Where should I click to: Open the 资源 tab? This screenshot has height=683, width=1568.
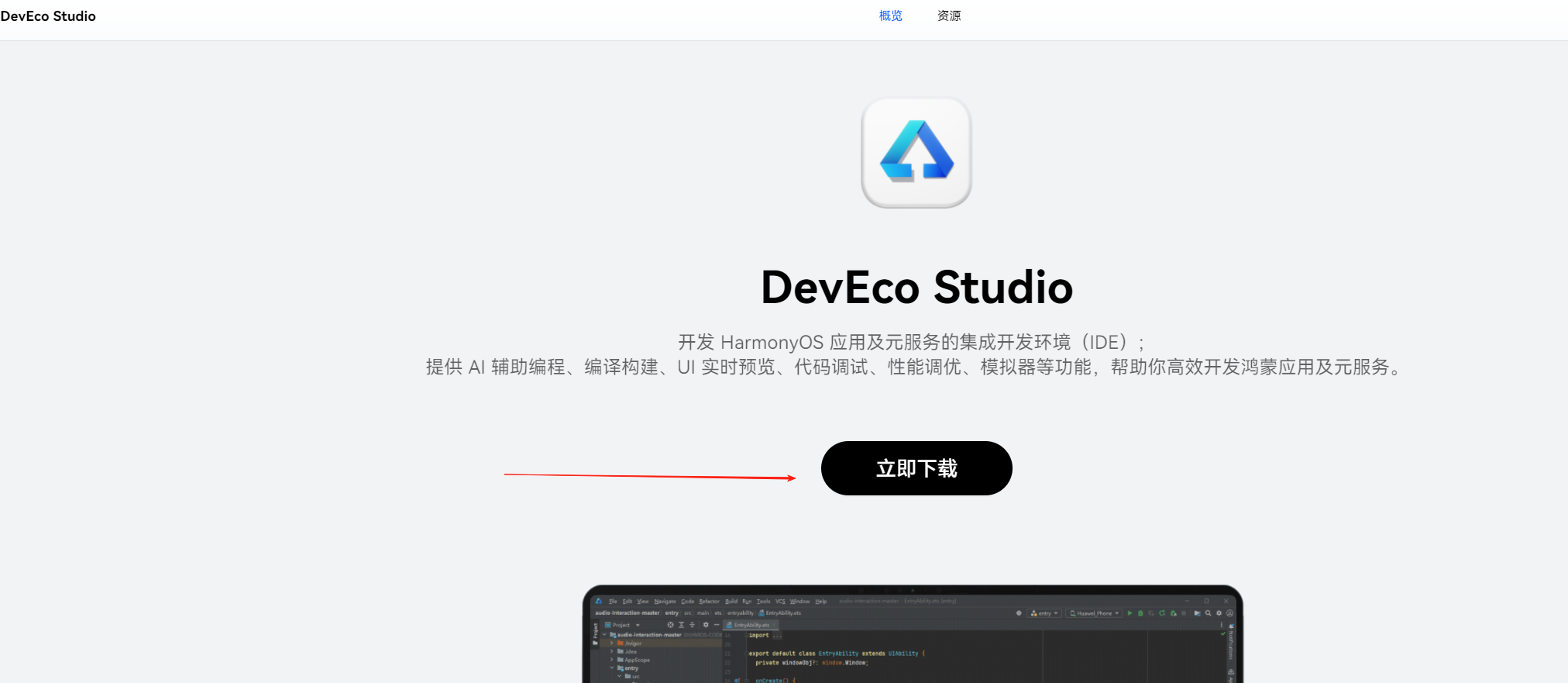[949, 16]
